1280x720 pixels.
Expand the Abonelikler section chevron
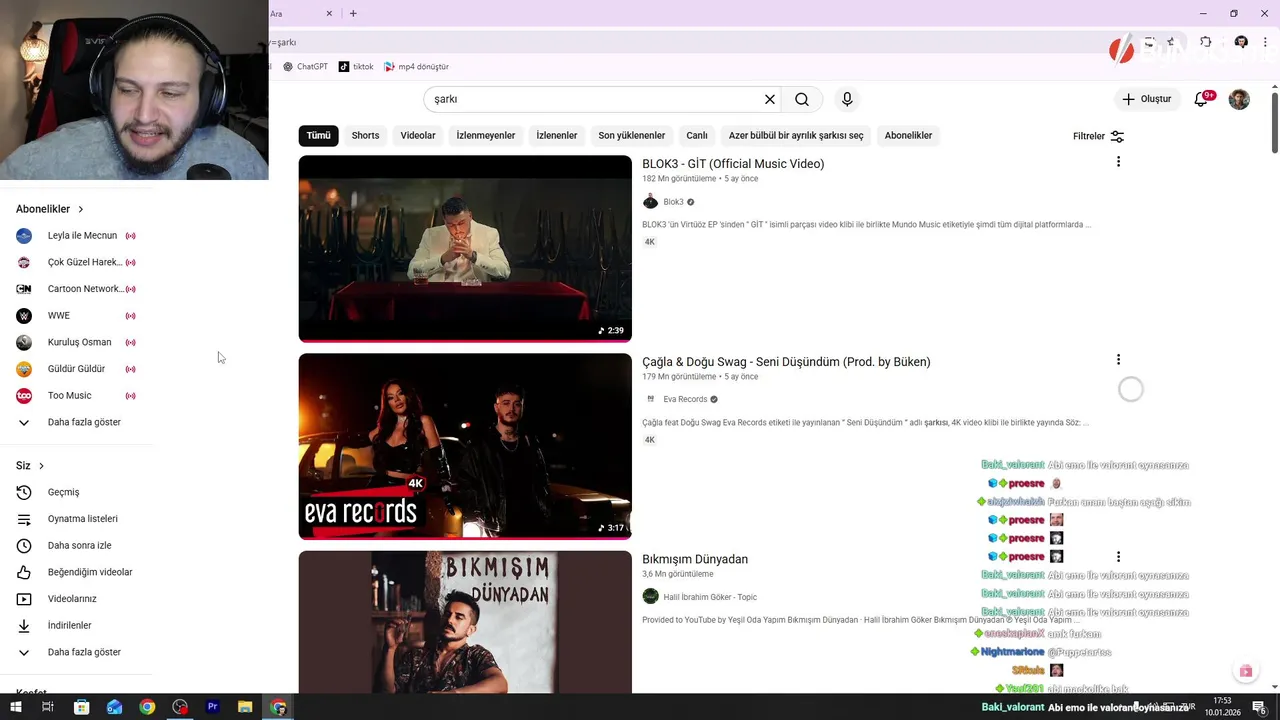point(80,209)
